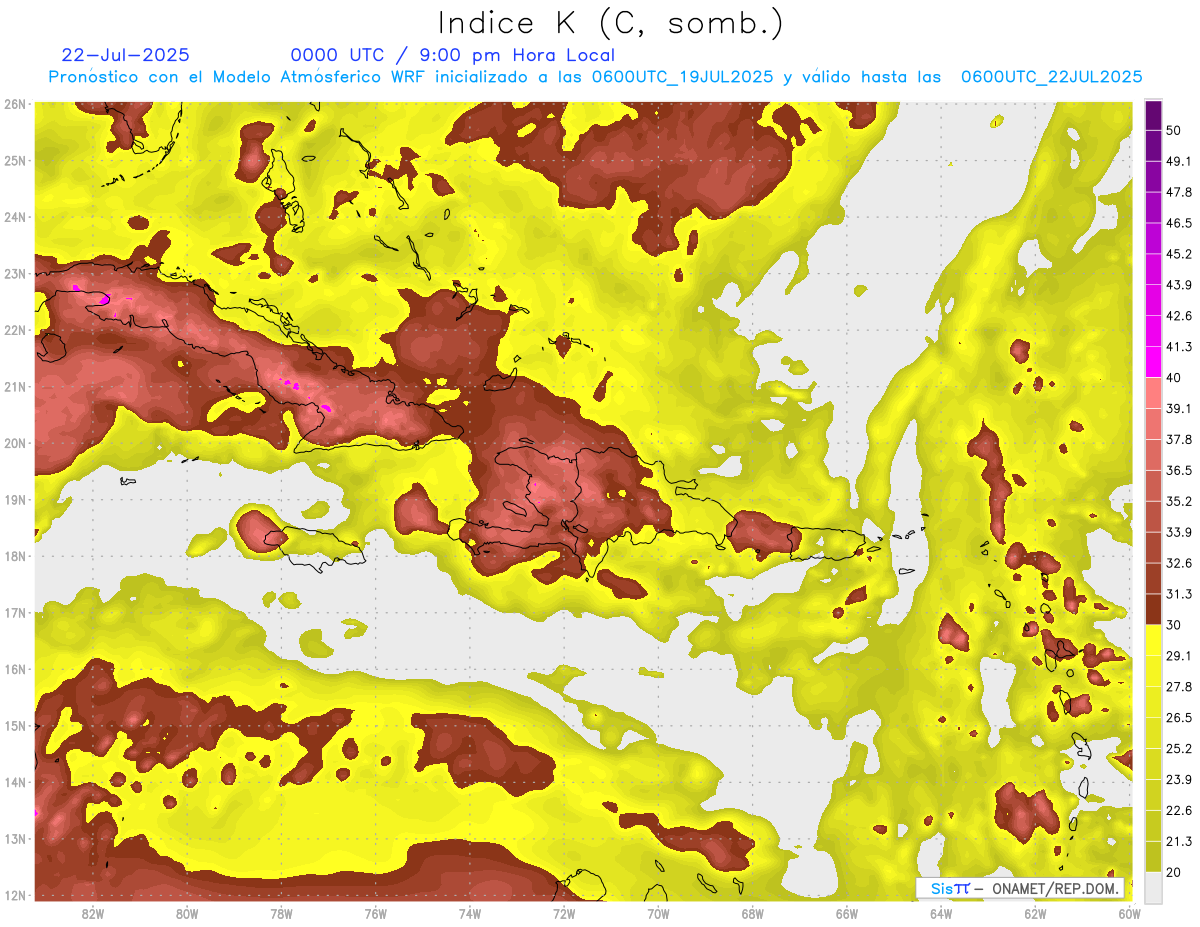Click the "76W" longitude axis label
Viewport: 1200px width, 927px height.
(x=375, y=914)
